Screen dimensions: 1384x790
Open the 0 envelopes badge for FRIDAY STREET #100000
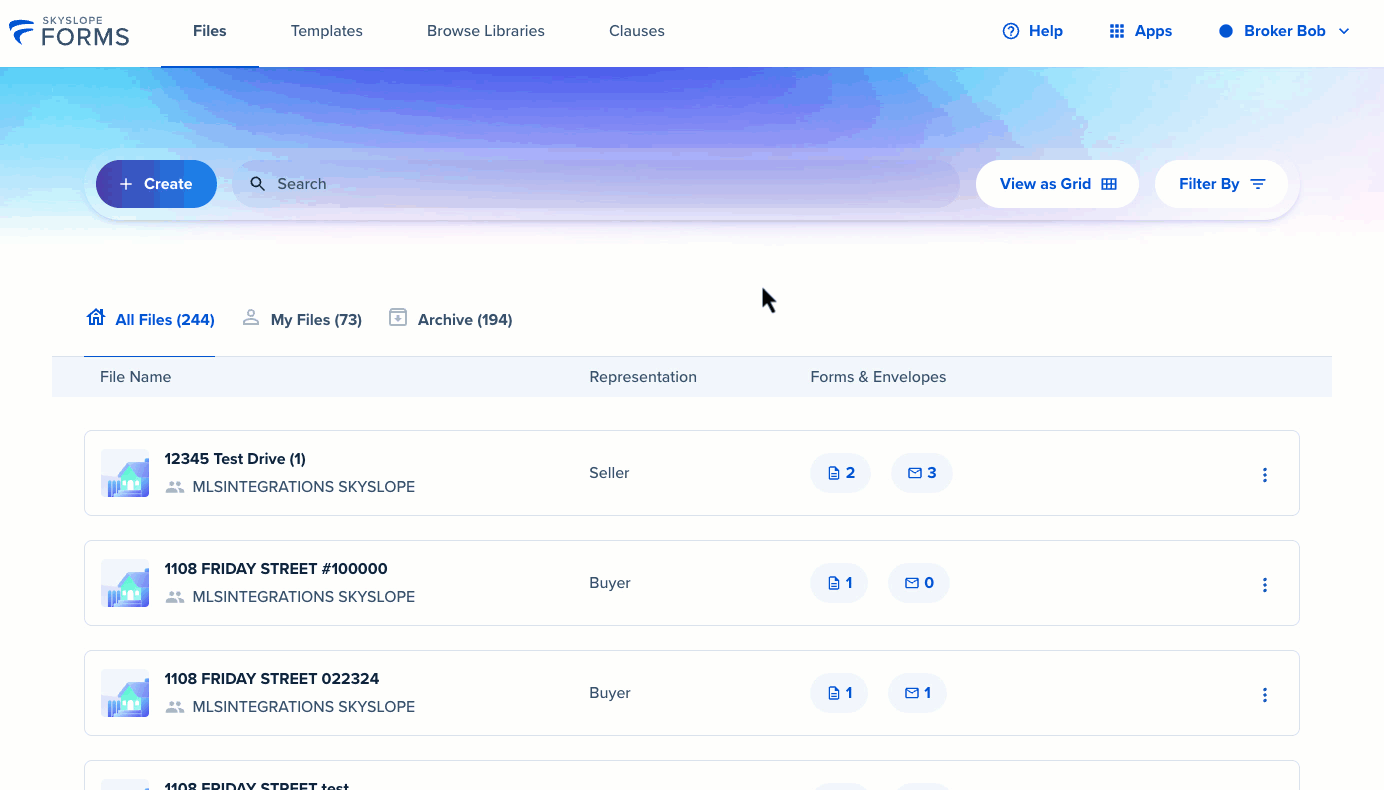tap(919, 583)
